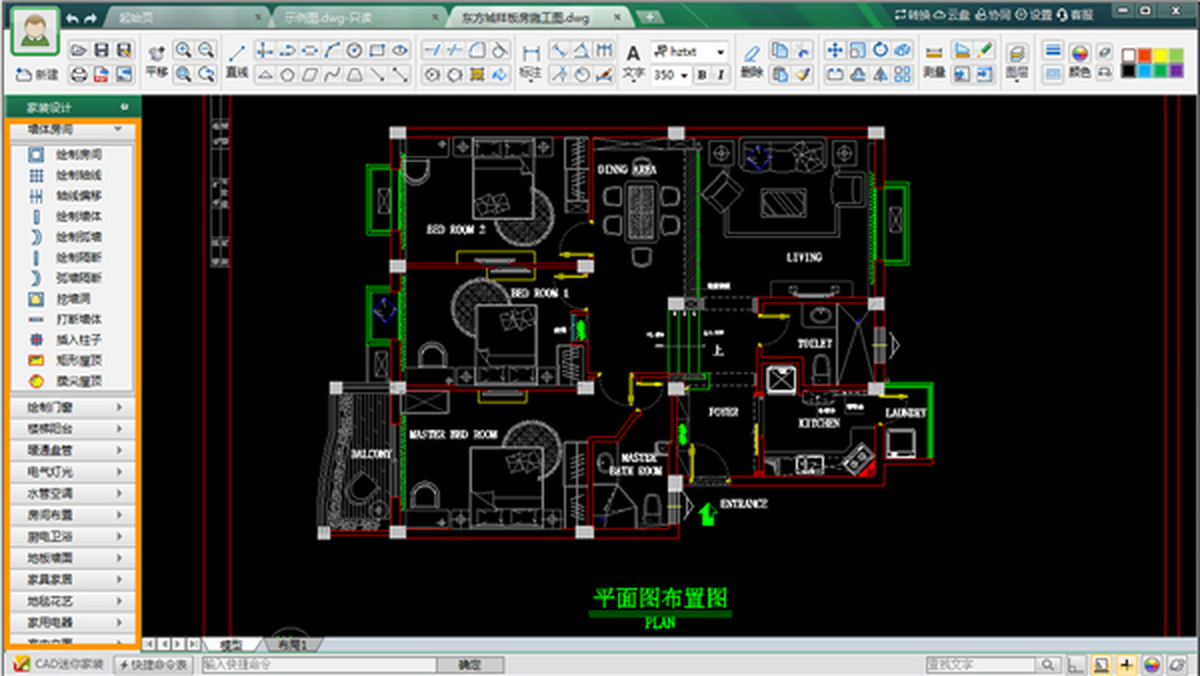Select the 文字 text tool
The width and height of the screenshot is (1200, 676).
tap(633, 61)
